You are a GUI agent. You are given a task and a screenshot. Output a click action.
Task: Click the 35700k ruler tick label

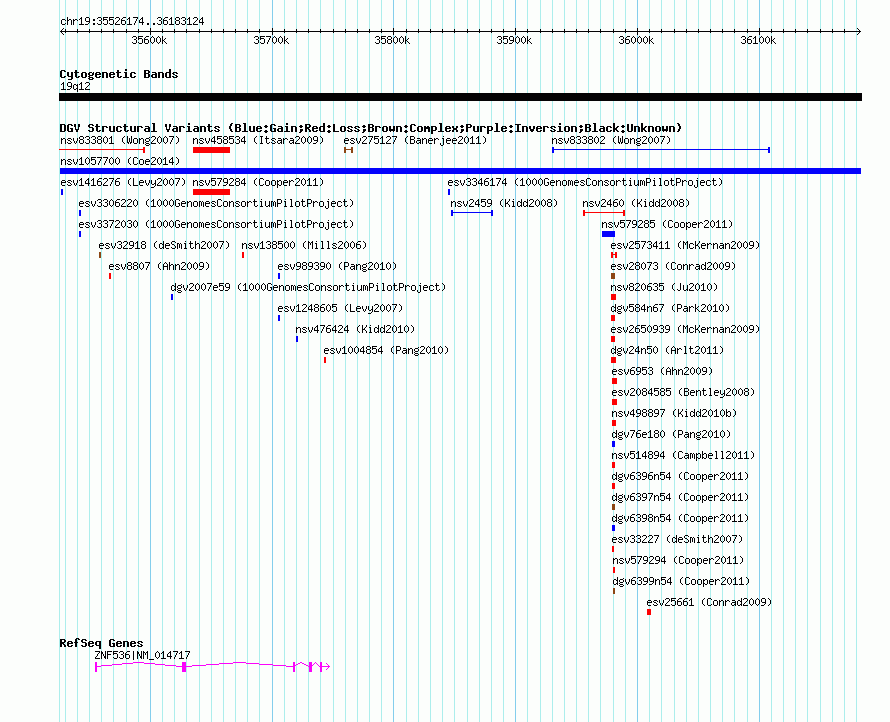271,40
